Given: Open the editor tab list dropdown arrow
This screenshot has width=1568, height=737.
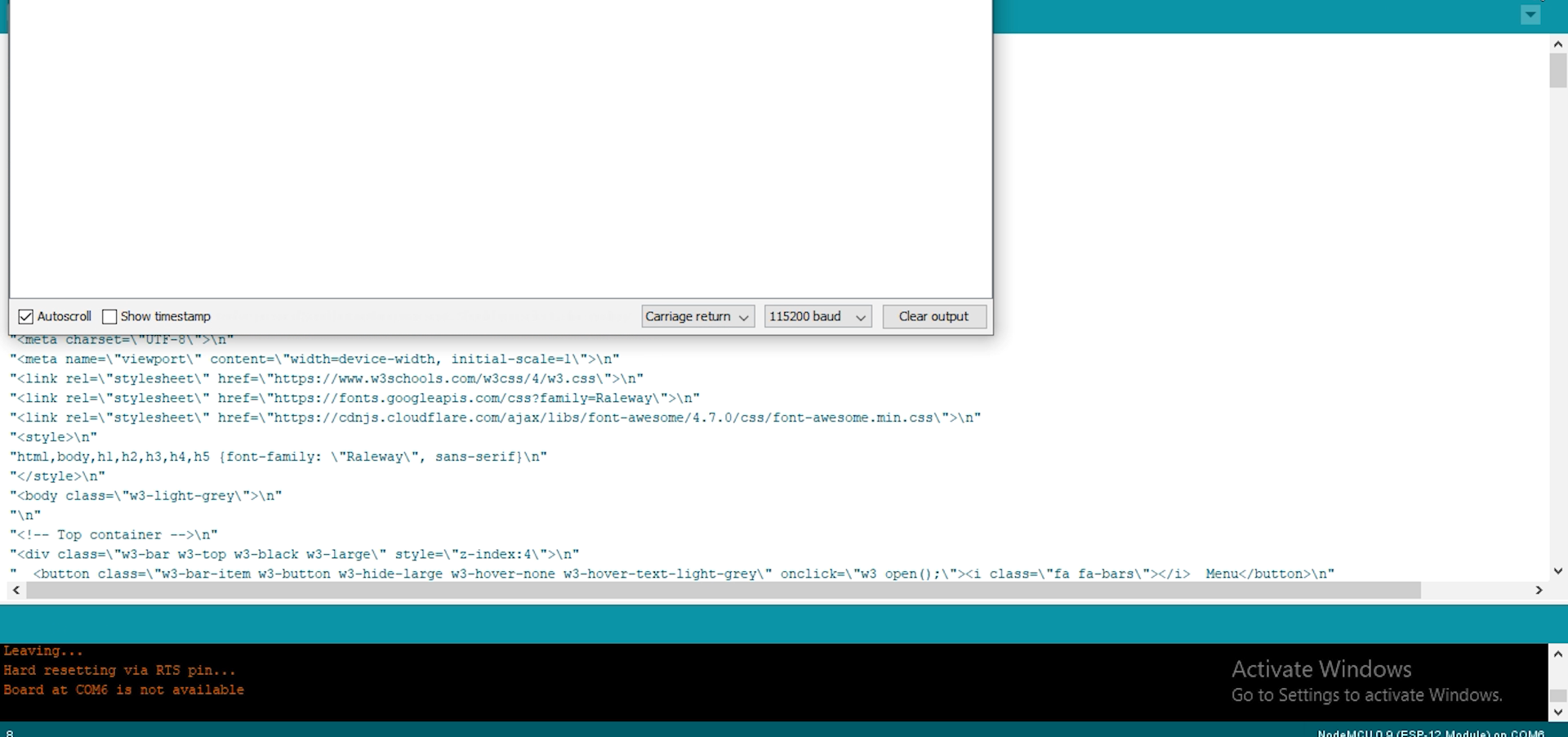Looking at the screenshot, I should point(1530,15).
